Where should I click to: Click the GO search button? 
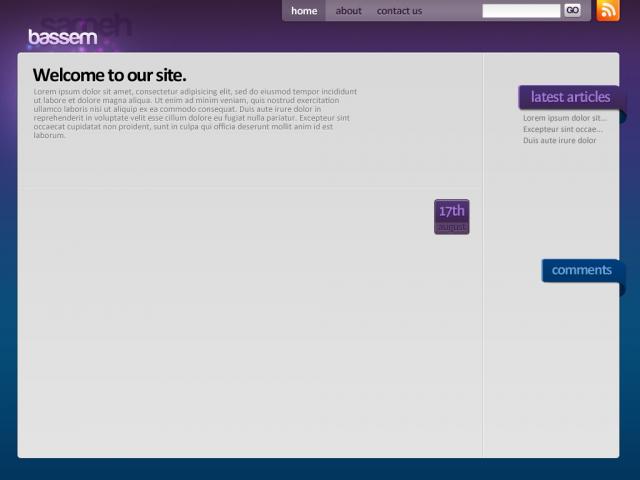pos(572,10)
